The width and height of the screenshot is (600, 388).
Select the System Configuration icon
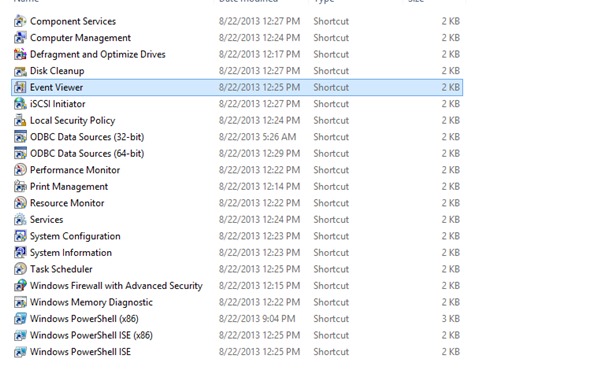pos(20,236)
